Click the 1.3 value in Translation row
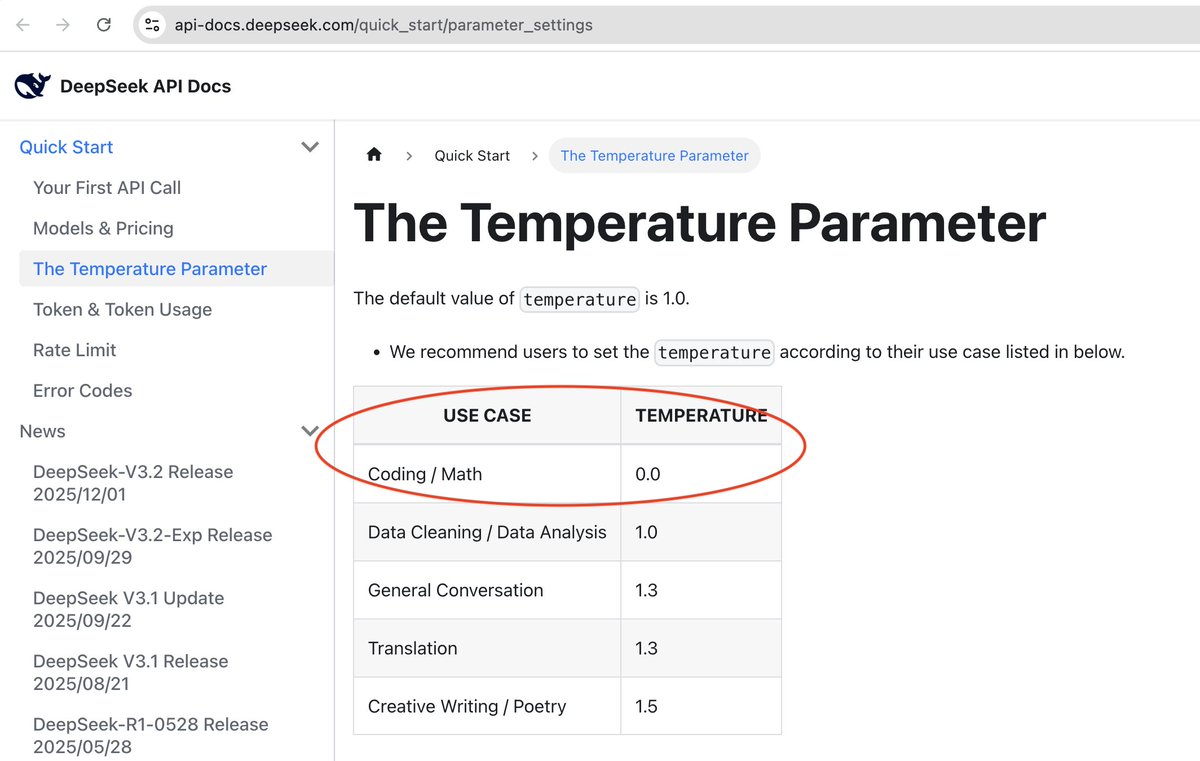Image resolution: width=1200 pixels, height=761 pixels. (x=701, y=648)
